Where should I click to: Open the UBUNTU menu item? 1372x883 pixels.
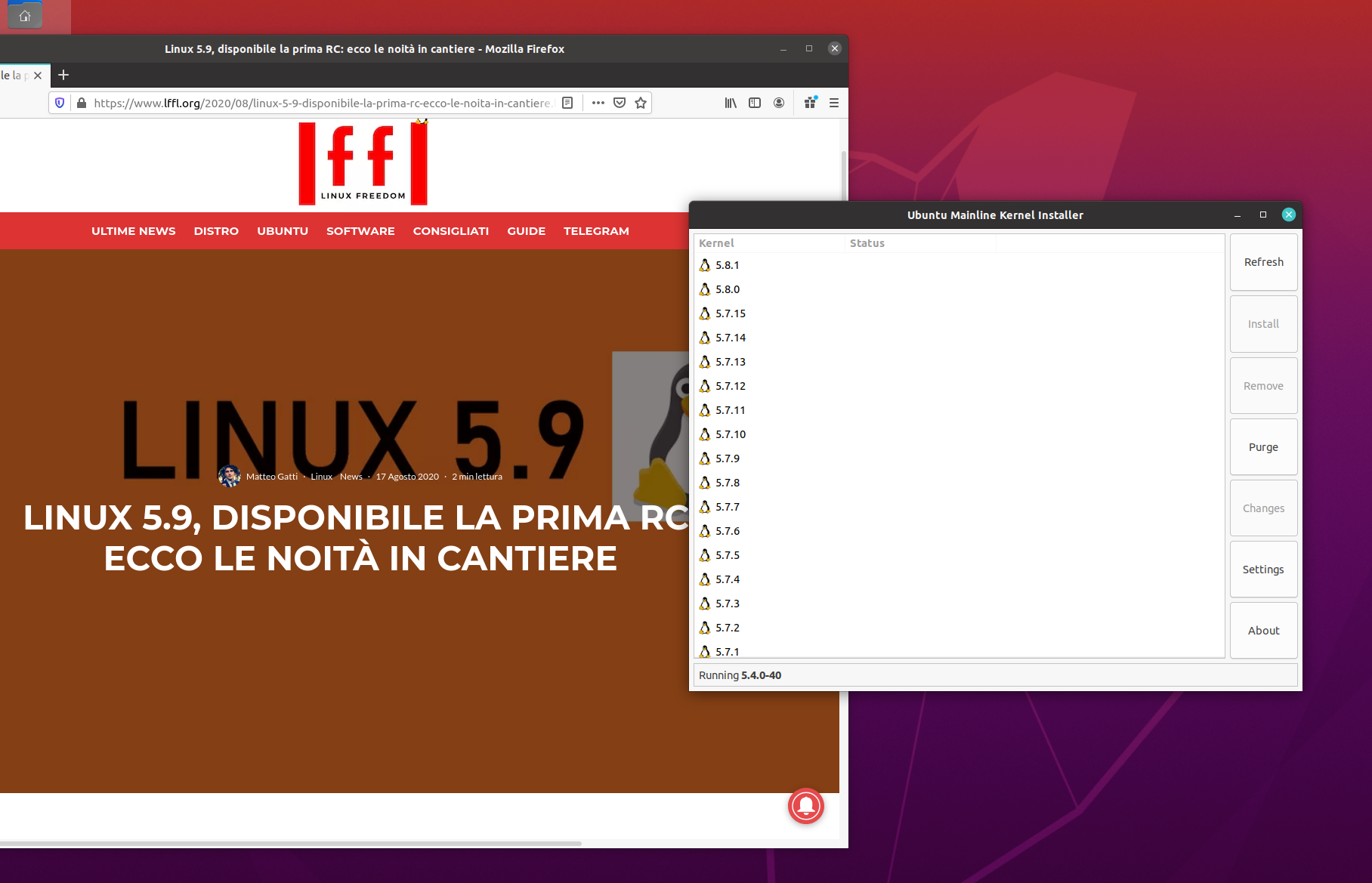(x=283, y=231)
